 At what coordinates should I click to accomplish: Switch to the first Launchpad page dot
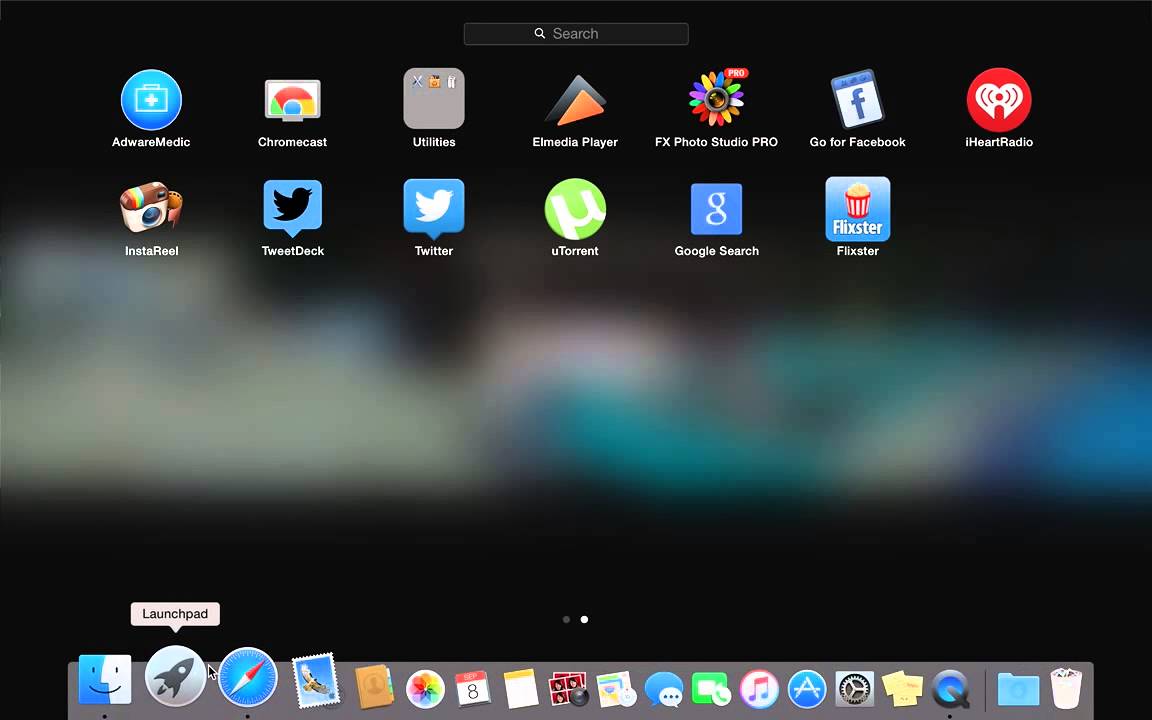(x=566, y=619)
